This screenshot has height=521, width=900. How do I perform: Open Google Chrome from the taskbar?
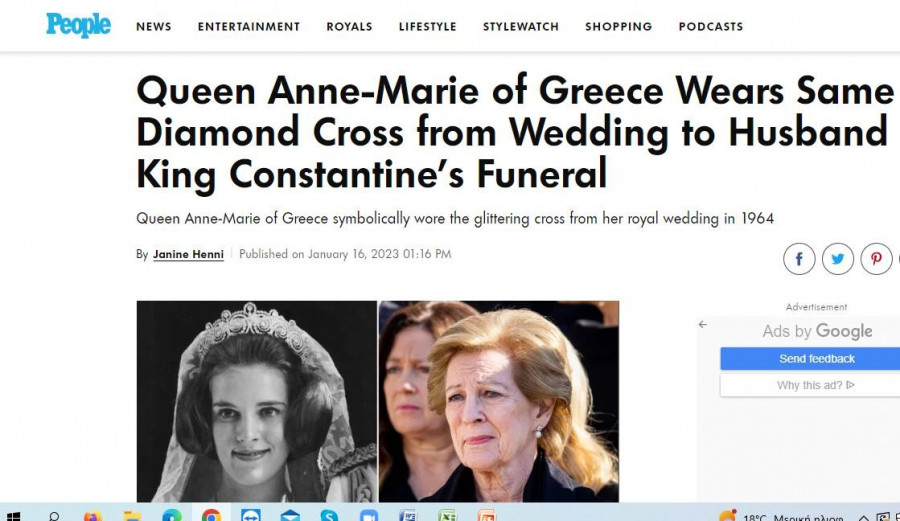211,514
